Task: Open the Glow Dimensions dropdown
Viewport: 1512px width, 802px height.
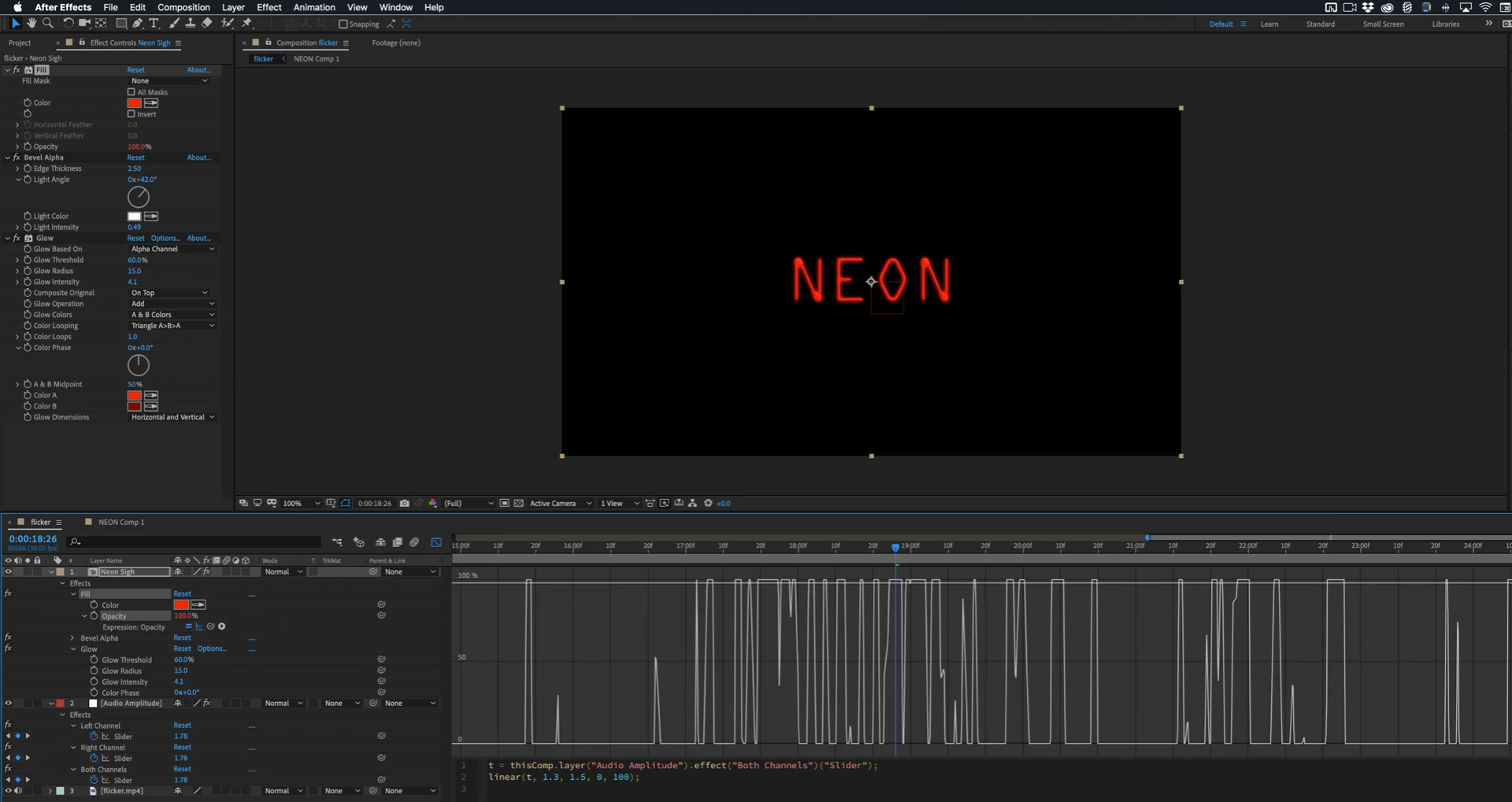Action: click(x=172, y=417)
